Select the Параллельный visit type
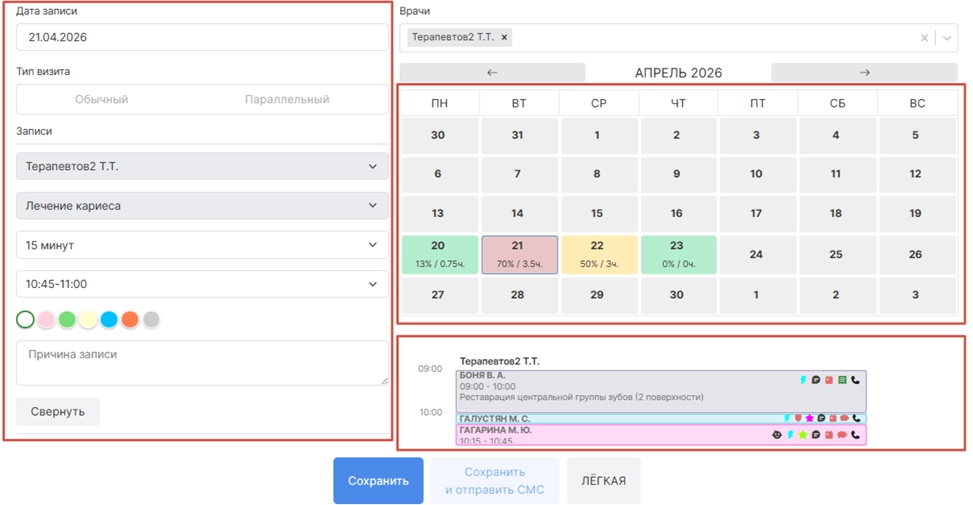The height and width of the screenshot is (505, 973). point(287,100)
